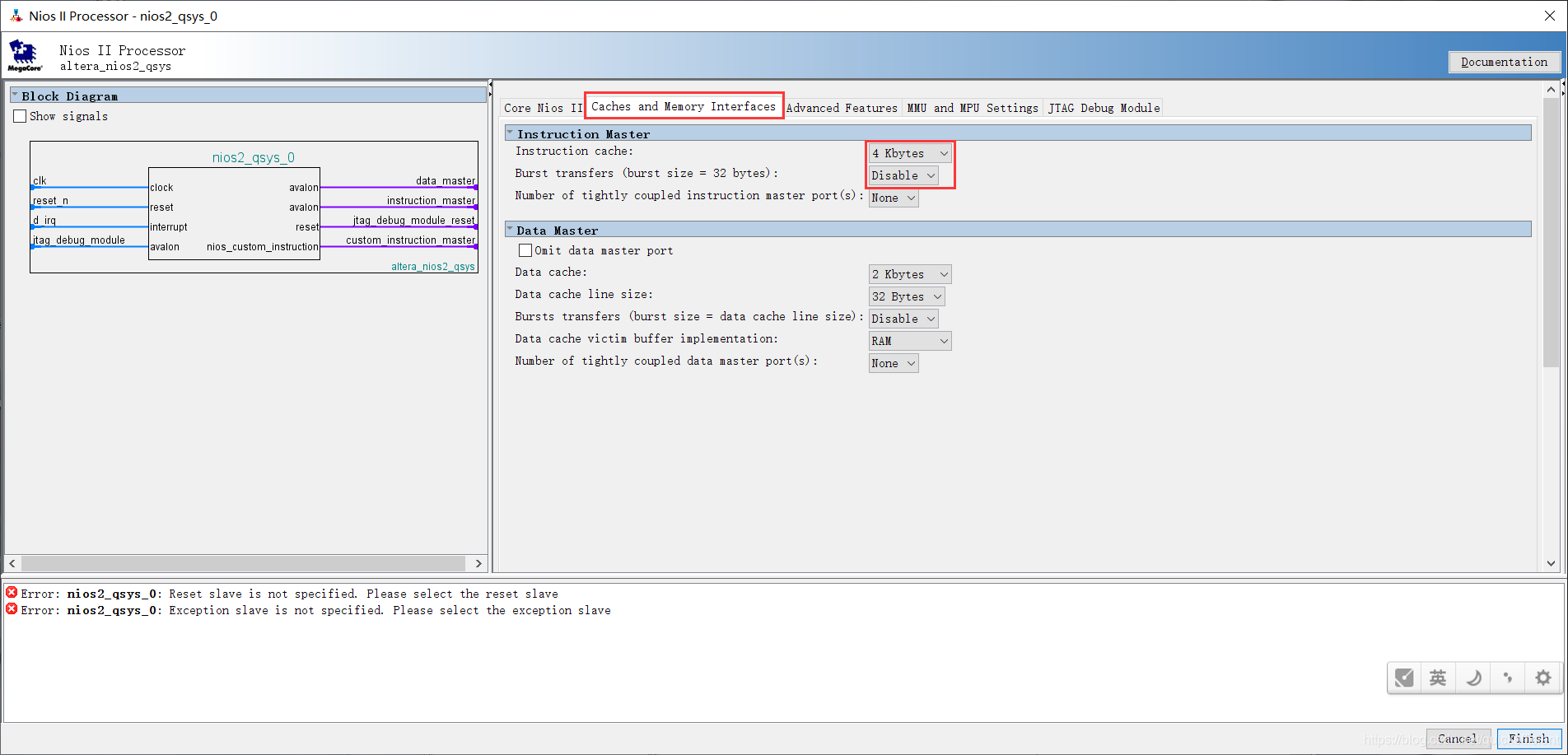Viewport: 1568px width, 755px height.
Task: Collapse the Data Master section
Action: tap(510, 229)
